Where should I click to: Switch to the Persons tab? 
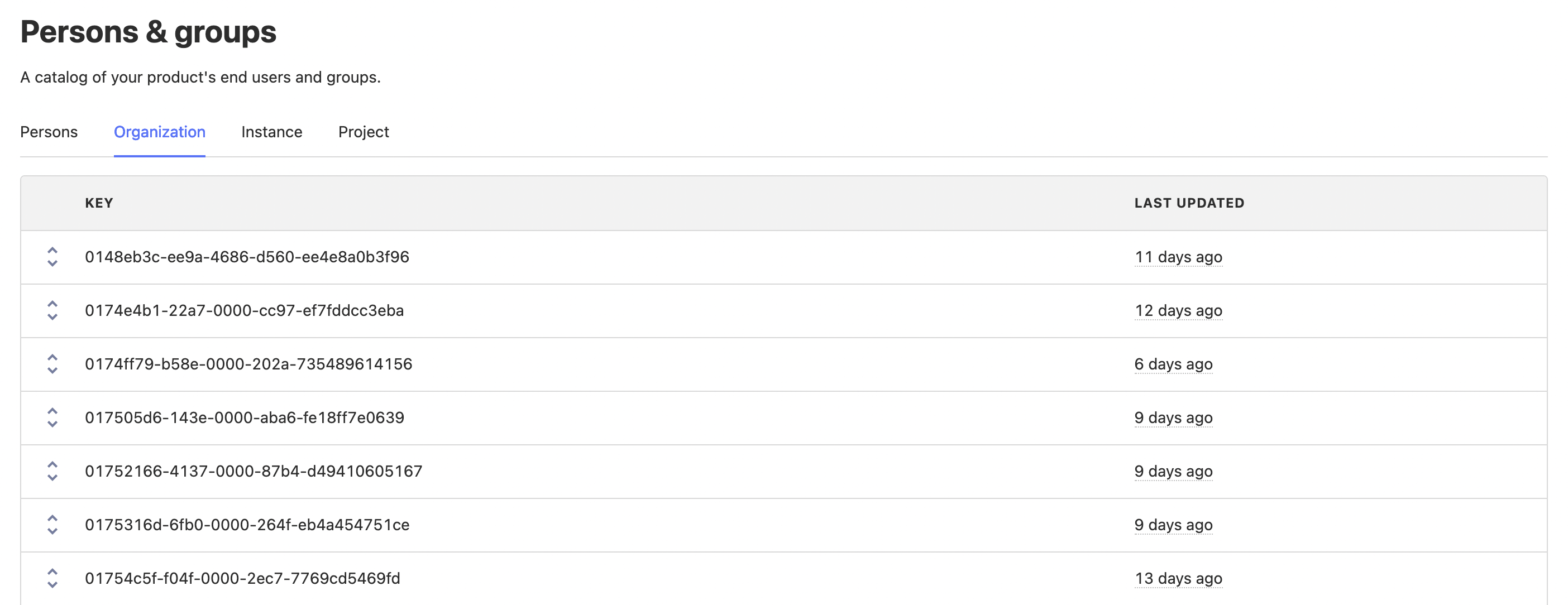49,132
